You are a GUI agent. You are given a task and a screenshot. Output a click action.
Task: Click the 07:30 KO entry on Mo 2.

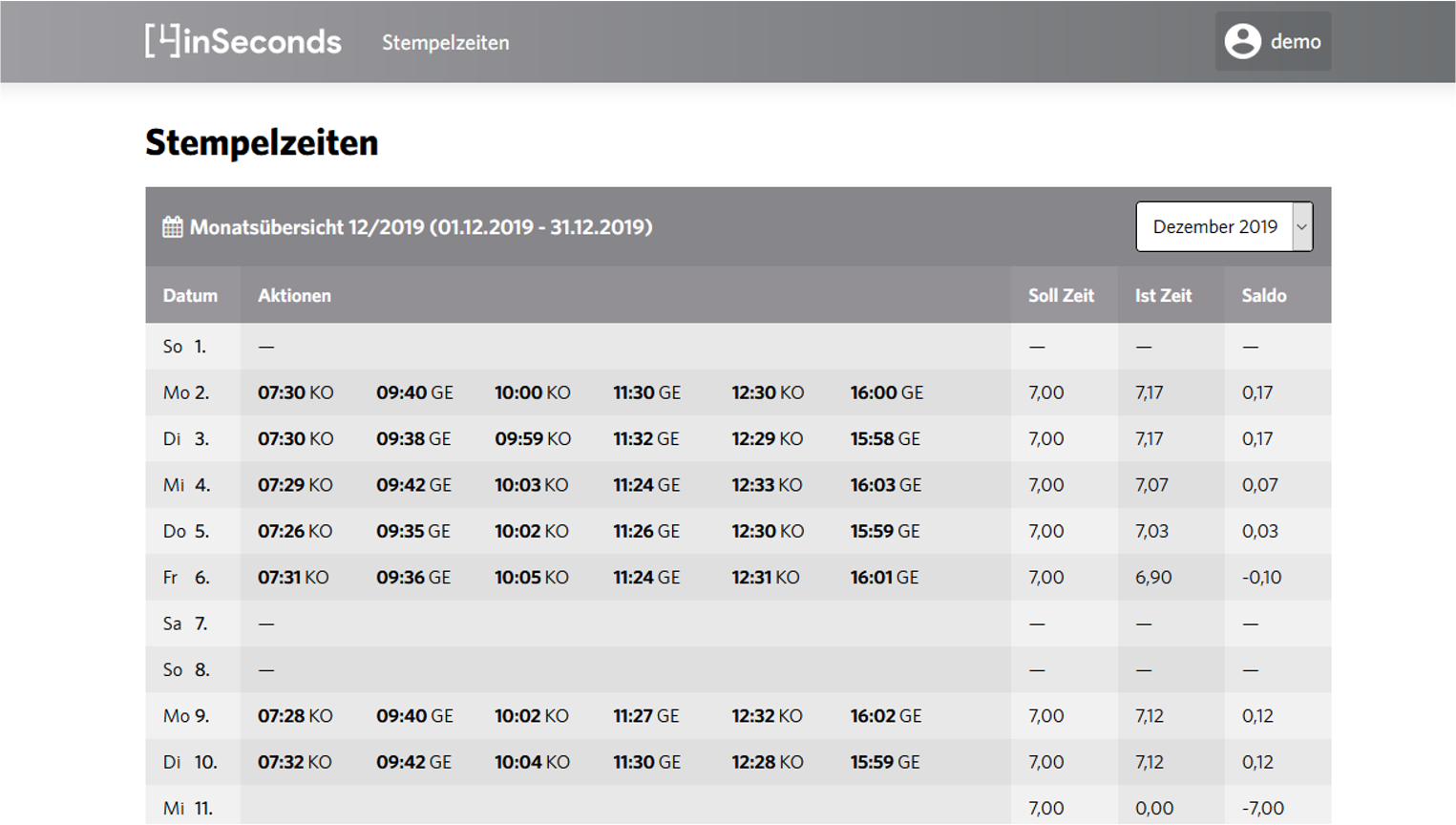[296, 392]
